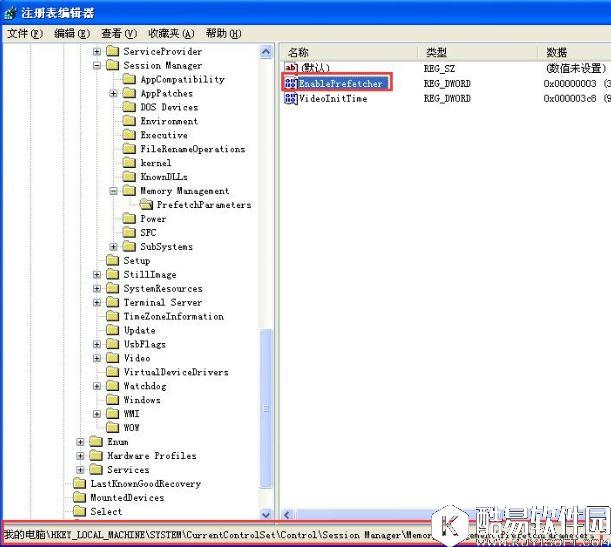Select the Memory Management tree label
The image size is (611, 547).
[x=185, y=191]
